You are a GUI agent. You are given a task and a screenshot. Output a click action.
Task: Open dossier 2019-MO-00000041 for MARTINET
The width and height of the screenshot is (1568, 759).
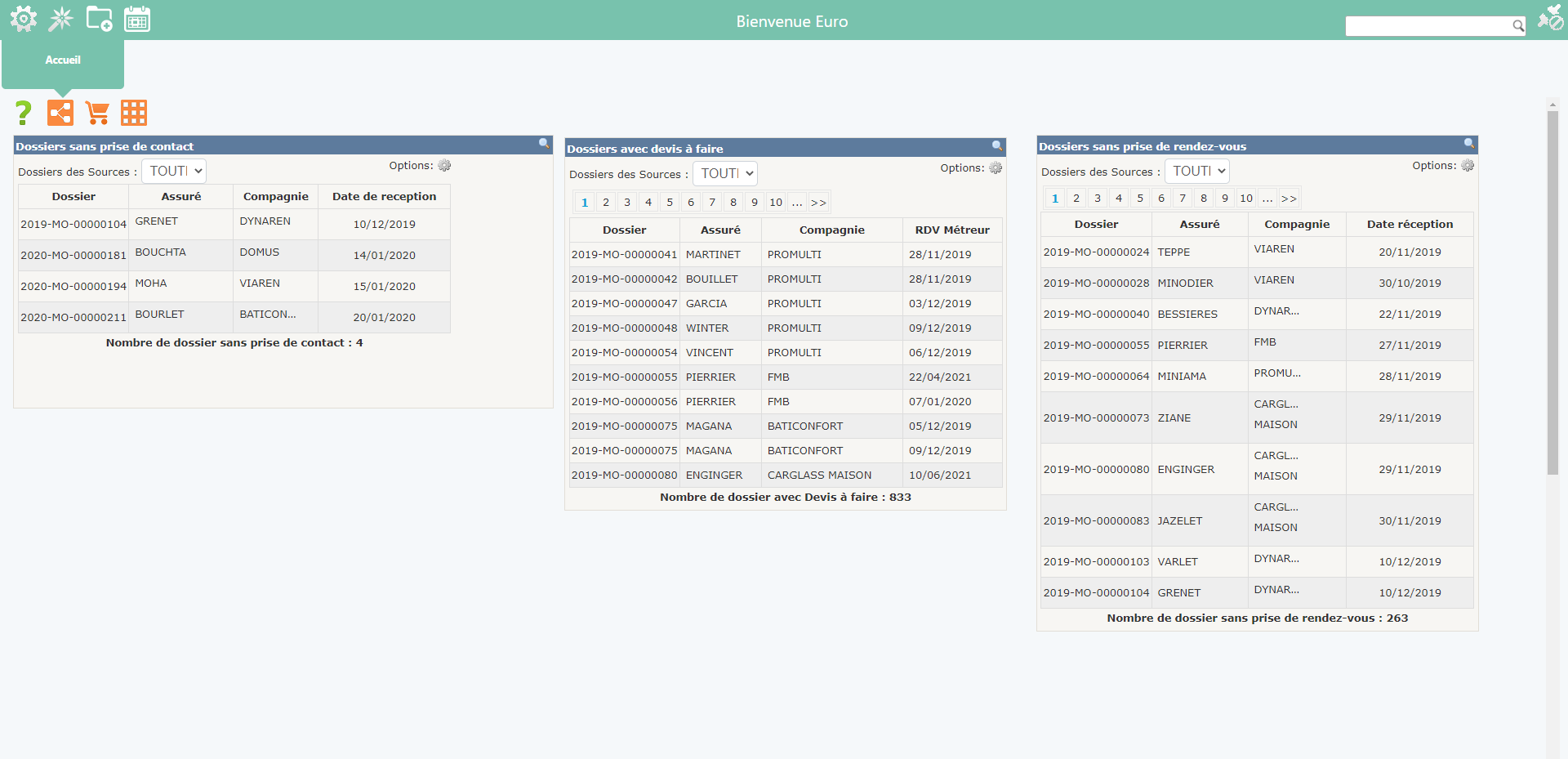point(624,255)
